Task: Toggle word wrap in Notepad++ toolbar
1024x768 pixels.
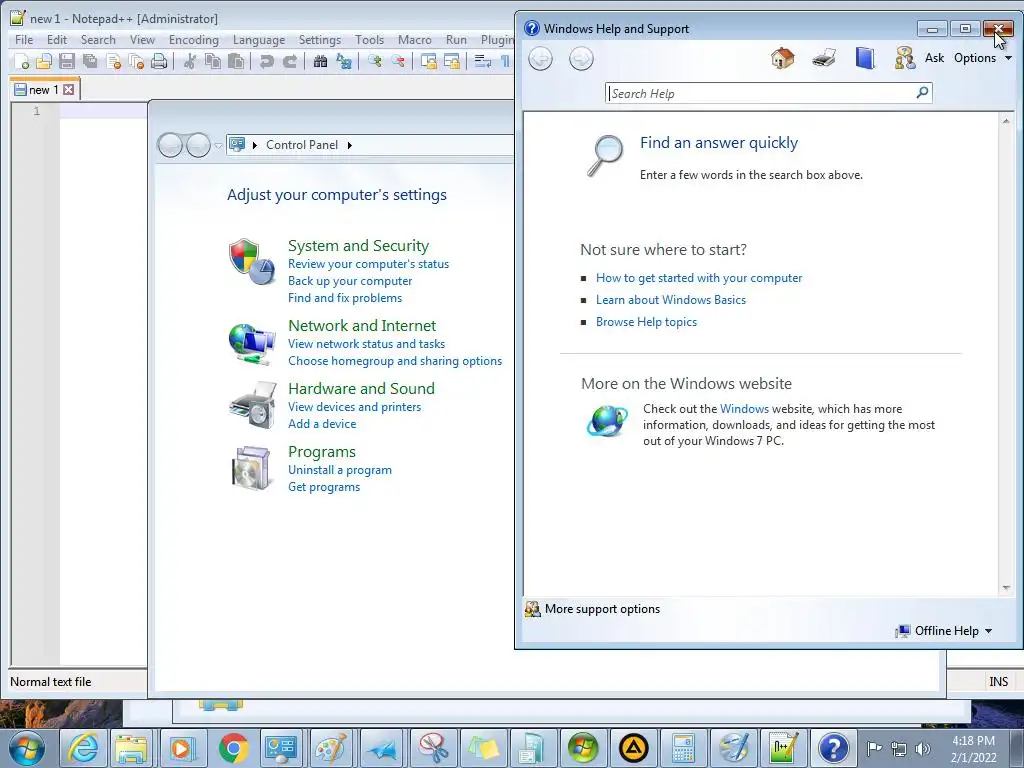Action: [x=483, y=61]
